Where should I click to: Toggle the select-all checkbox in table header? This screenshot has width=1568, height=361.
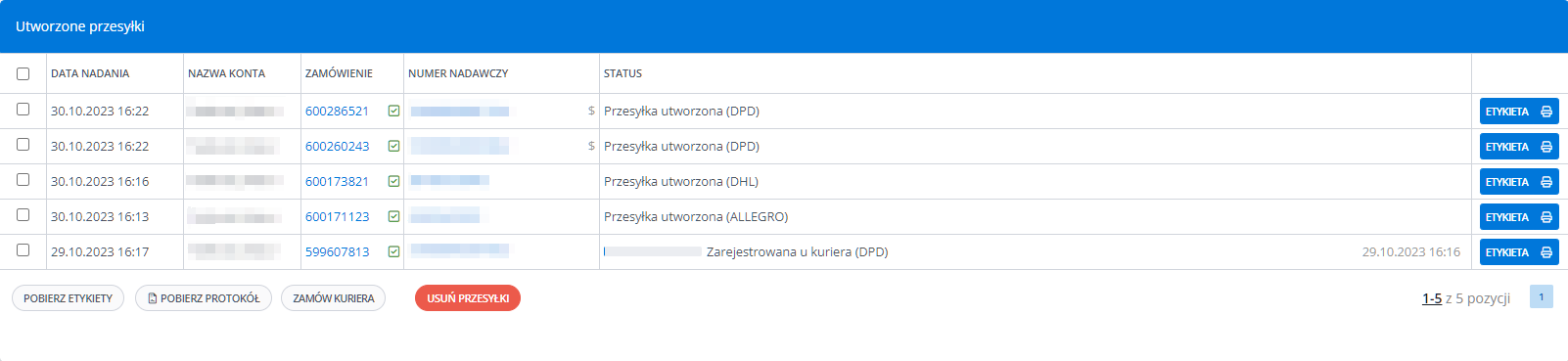23,73
